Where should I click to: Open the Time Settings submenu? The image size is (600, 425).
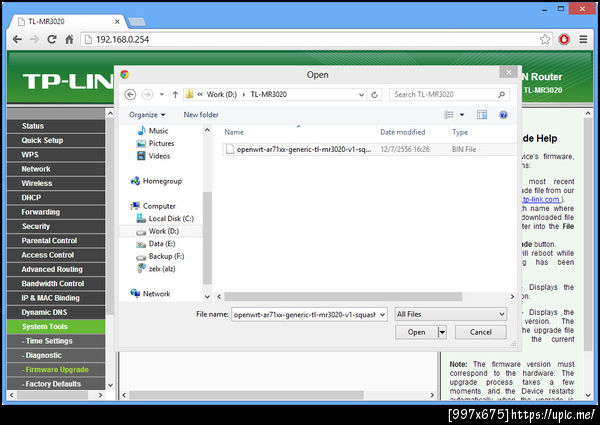(x=56, y=341)
